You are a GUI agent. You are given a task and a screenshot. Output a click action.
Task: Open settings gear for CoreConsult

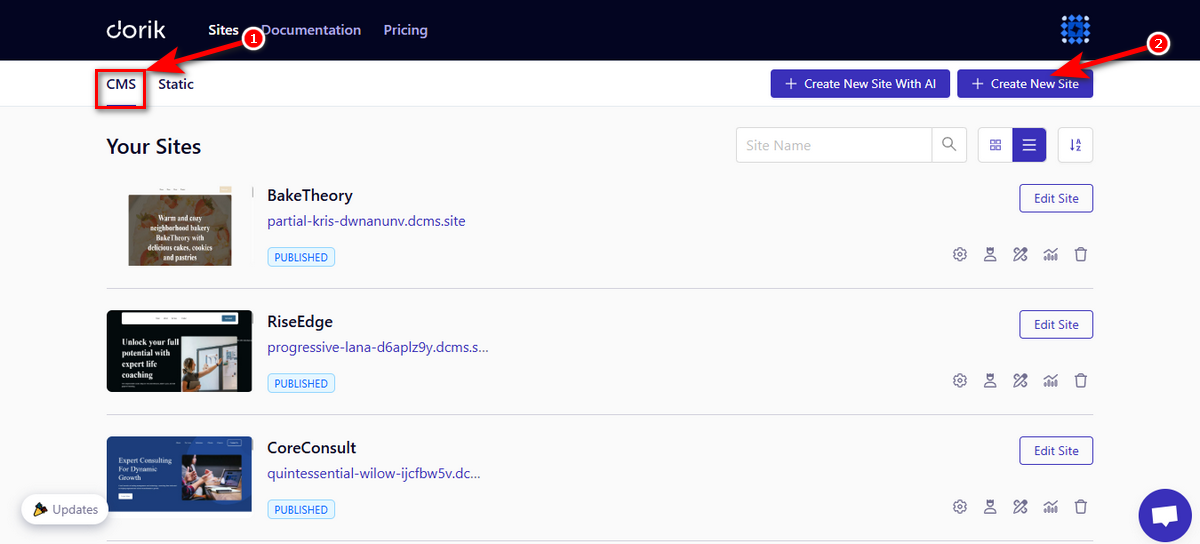coord(960,506)
